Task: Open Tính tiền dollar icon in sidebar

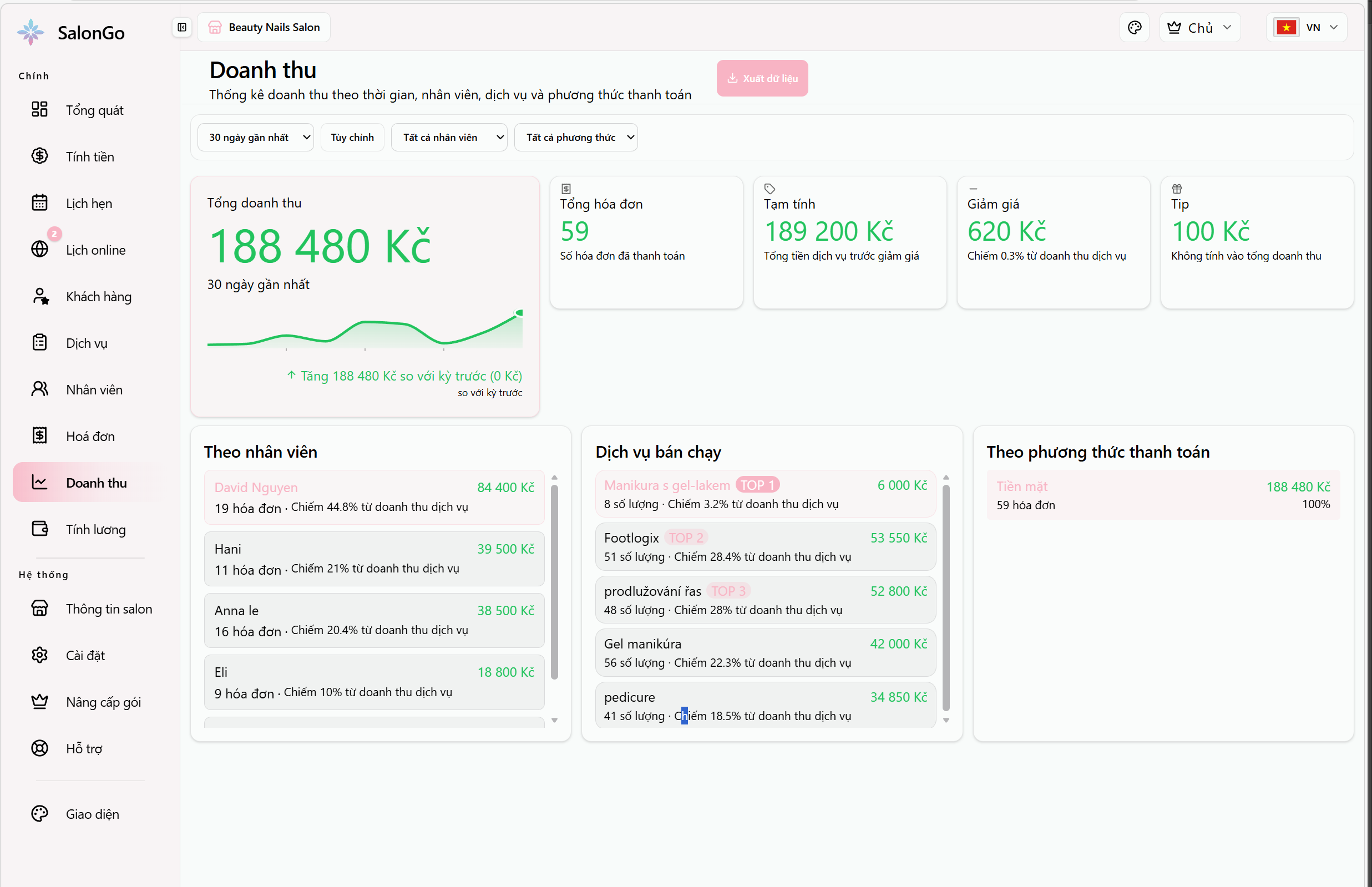Action: point(40,156)
